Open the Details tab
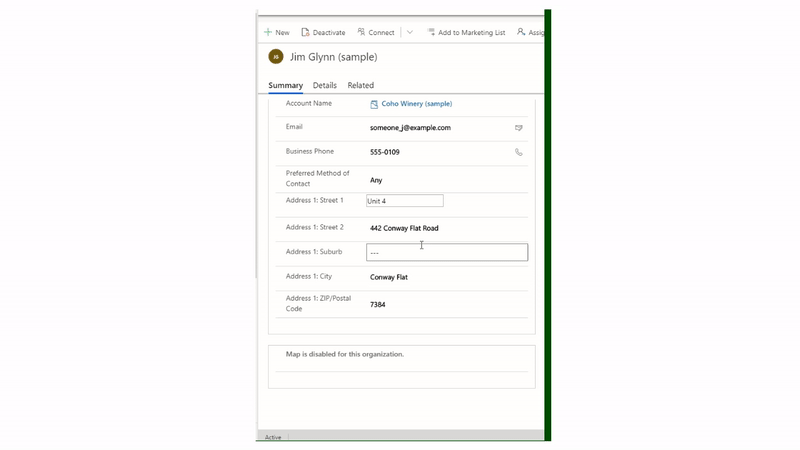The width and height of the screenshot is (800, 450). pos(325,85)
